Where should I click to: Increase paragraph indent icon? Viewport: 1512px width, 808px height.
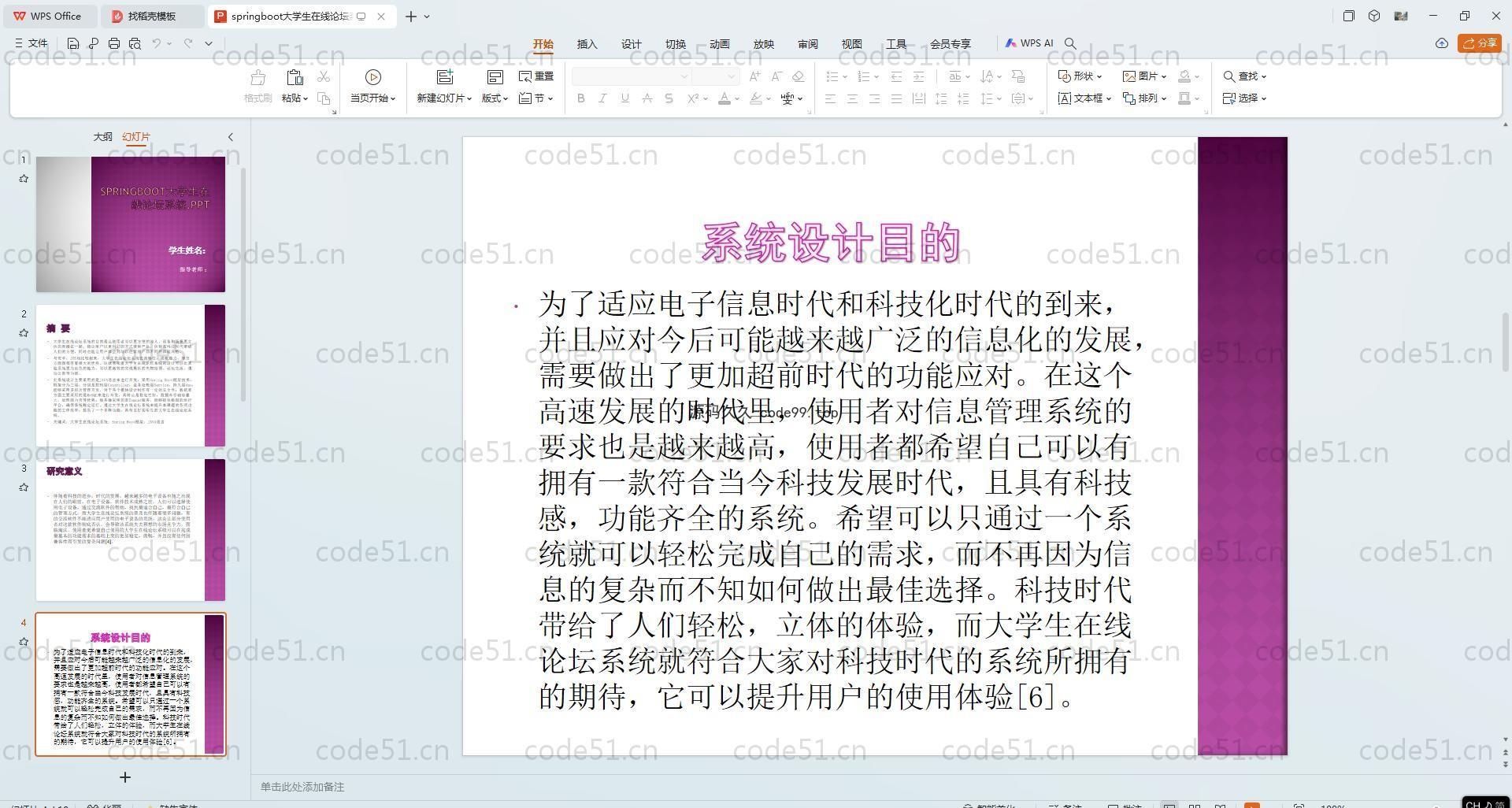click(918, 76)
